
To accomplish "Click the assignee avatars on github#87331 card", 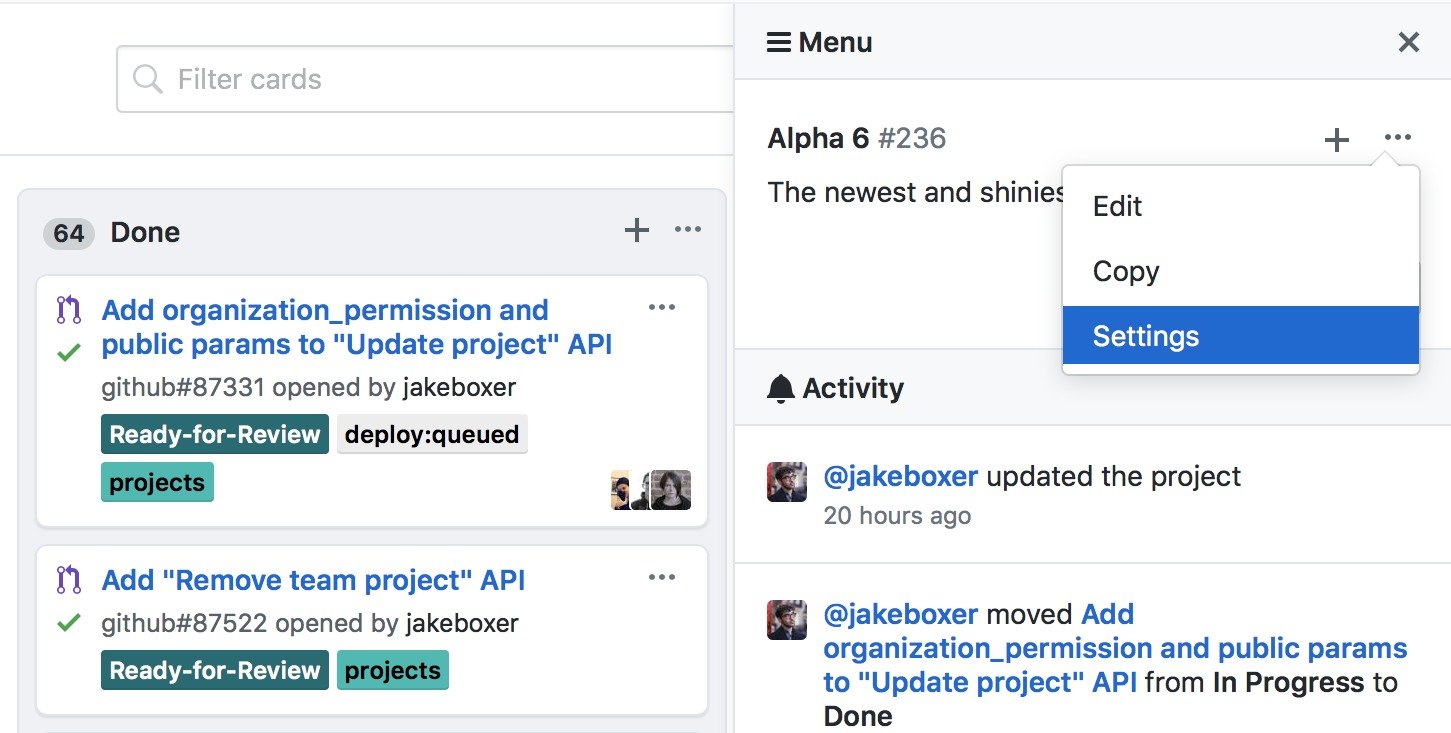I will (651, 490).
